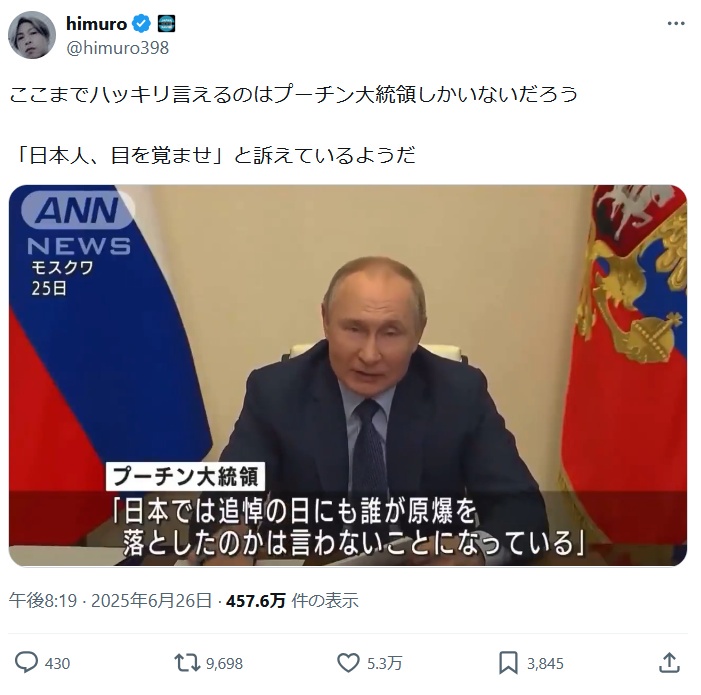Click the repost arrows icon
The width and height of the screenshot is (701, 695).
pyautogui.click(x=187, y=662)
